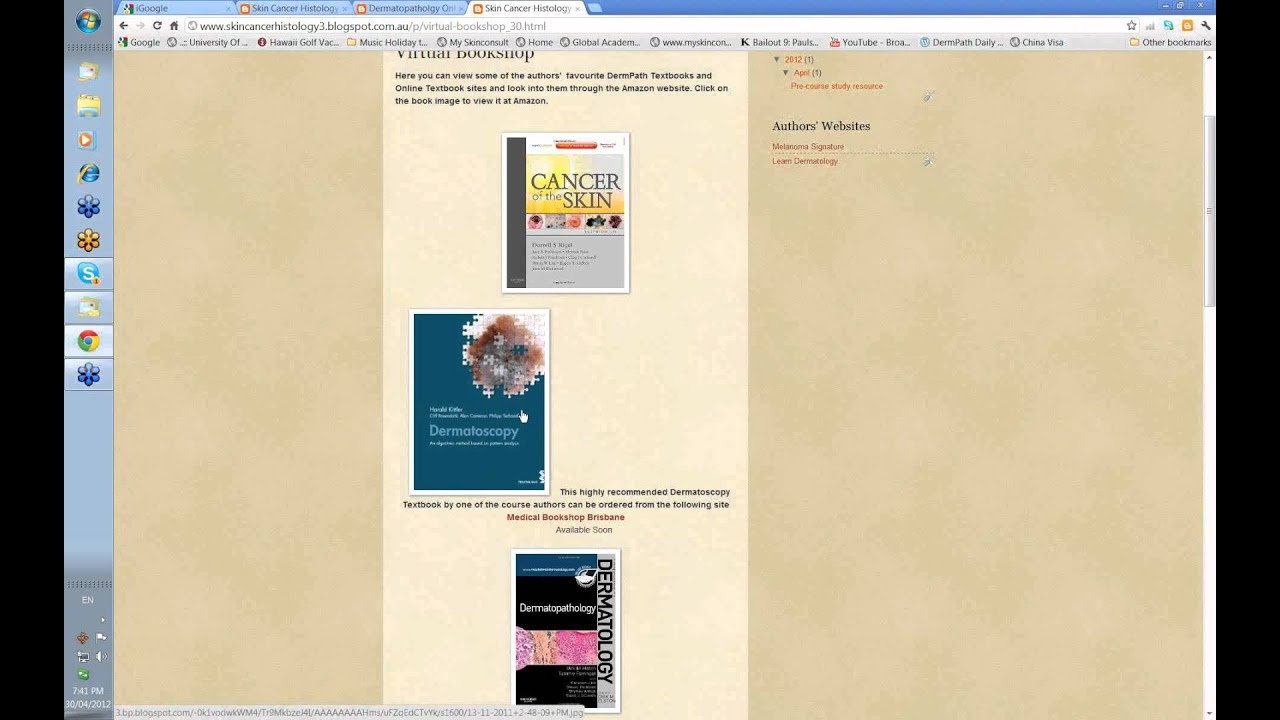Open the 2012 archive link
Screen dimensions: 1280x720
pyautogui.click(x=793, y=60)
